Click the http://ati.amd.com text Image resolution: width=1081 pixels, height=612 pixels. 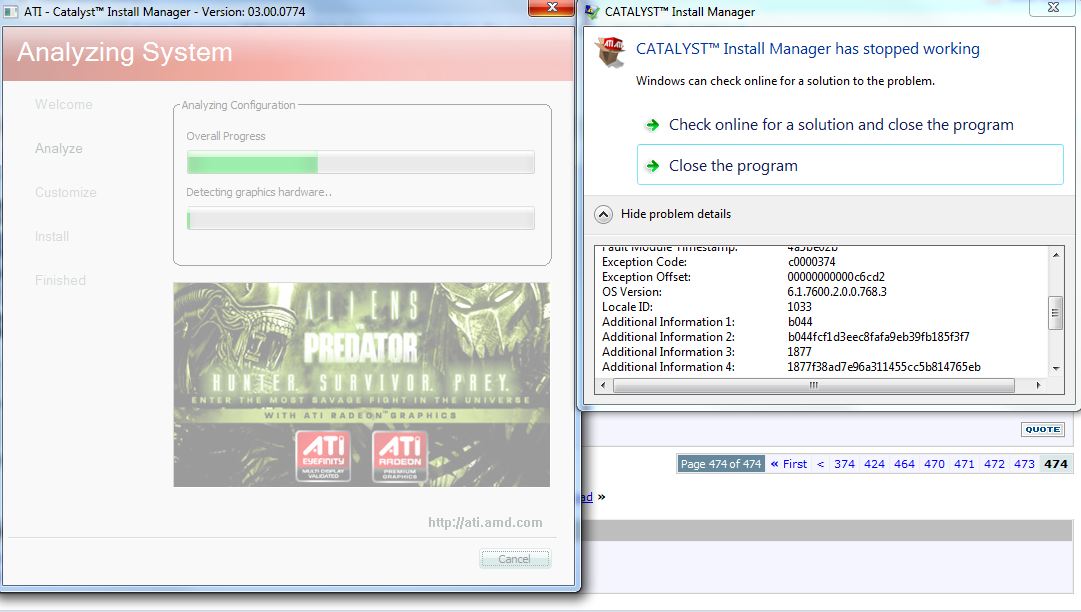coord(485,522)
